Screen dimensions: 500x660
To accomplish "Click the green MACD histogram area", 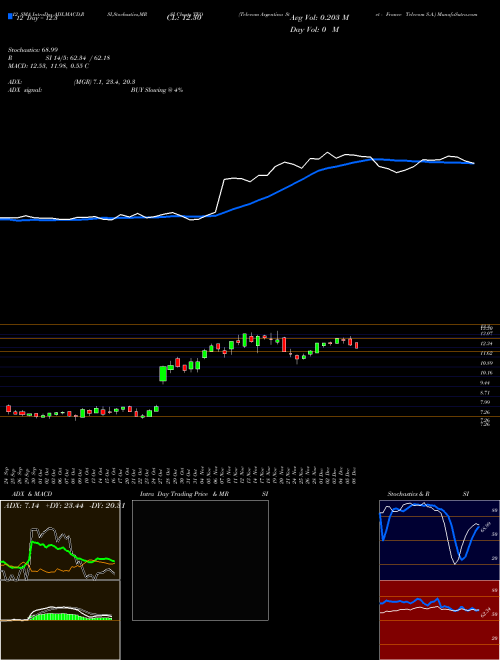I will [69, 617].
